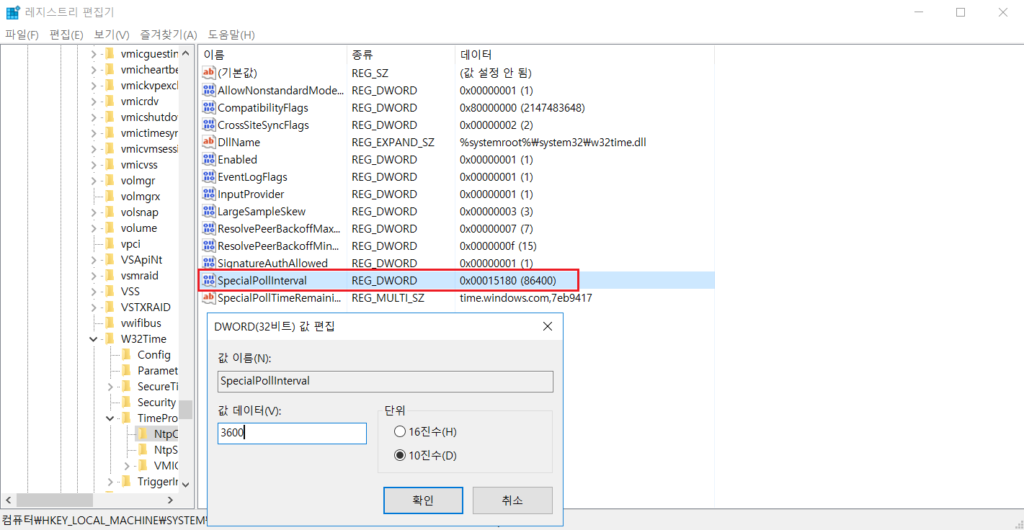Click the SpecialPollTimeRemaining multi-string icon
The image size is (1024, 530).
click(x=209, y=297)
